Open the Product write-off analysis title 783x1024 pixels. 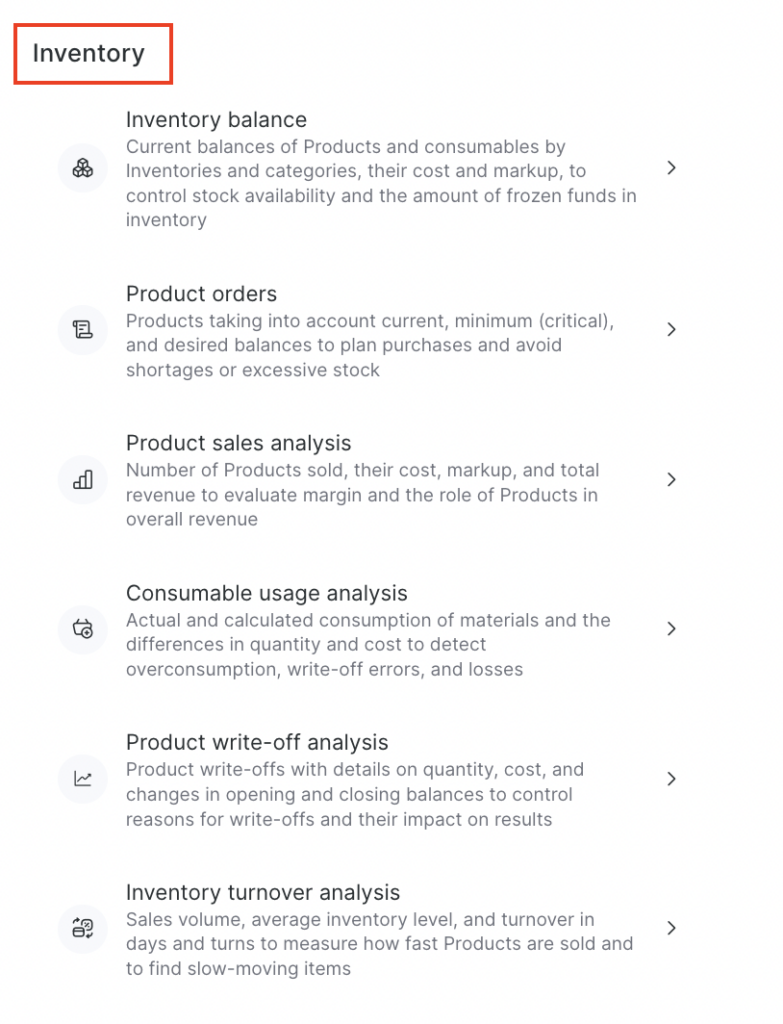257,743
